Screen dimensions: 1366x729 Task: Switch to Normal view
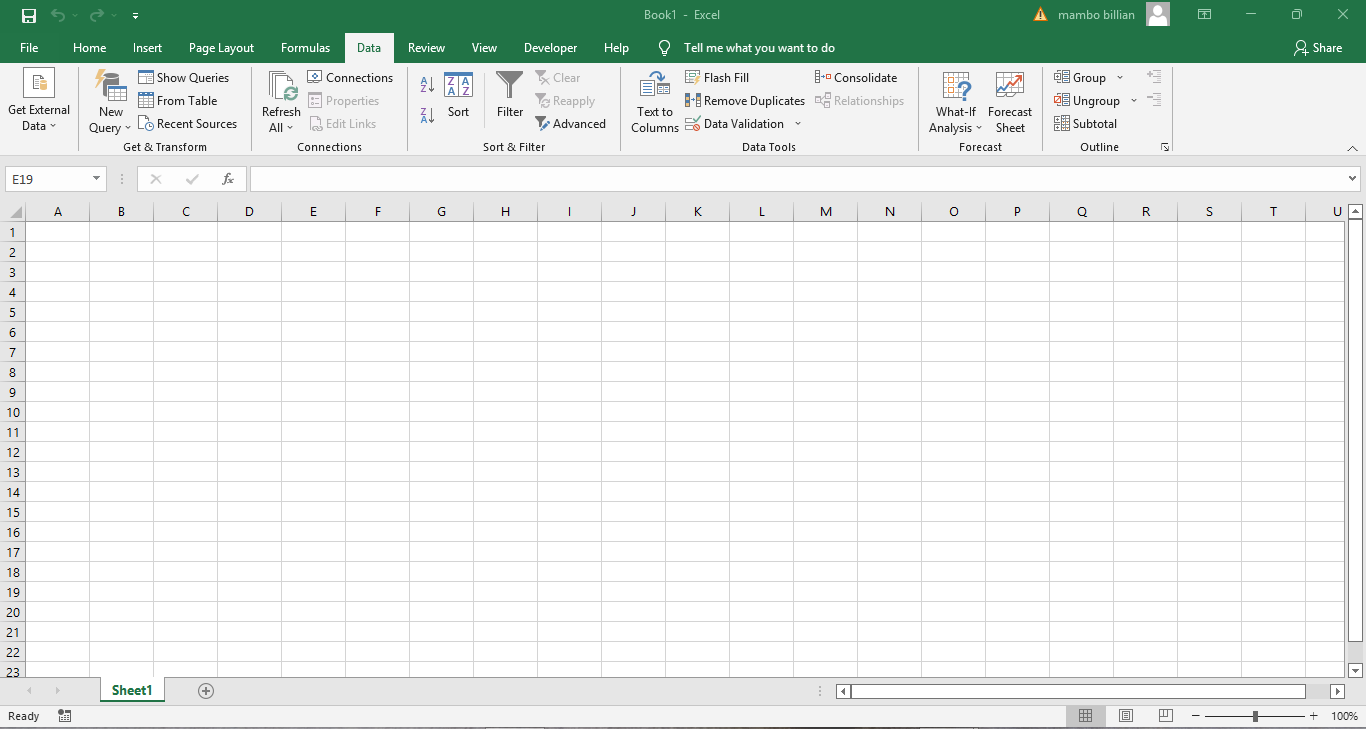click(x=1085, y=716)
